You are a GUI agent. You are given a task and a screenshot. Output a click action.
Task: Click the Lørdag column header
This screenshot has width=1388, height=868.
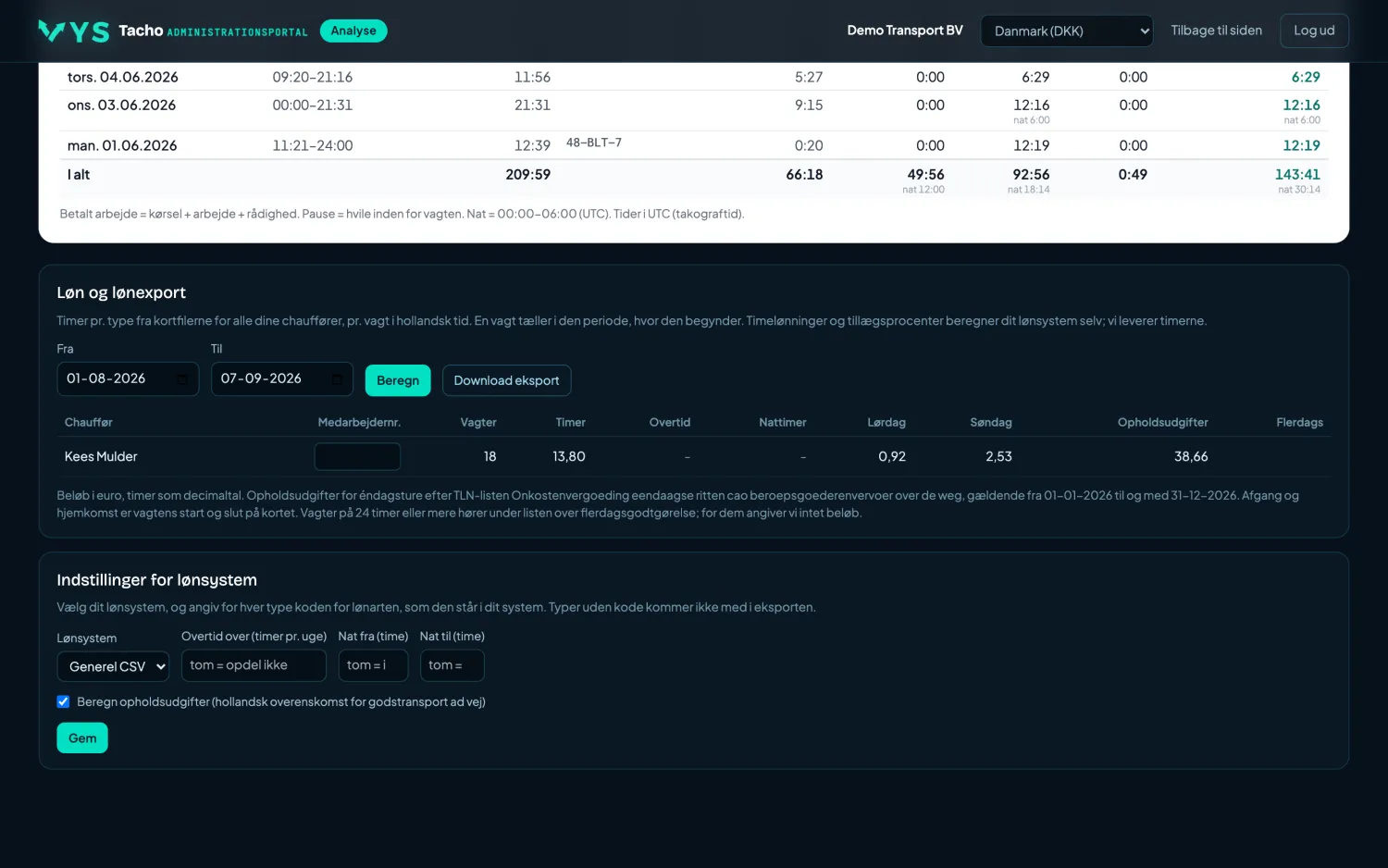point(886,422)
